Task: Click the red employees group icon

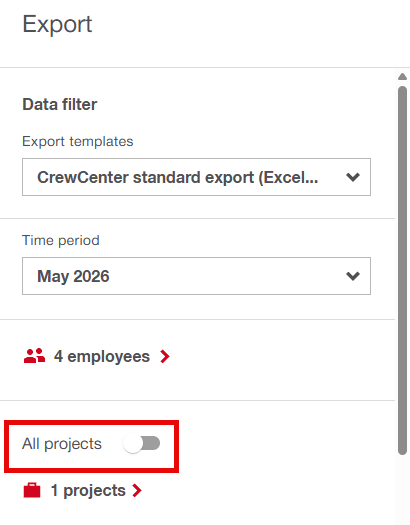Action: [34, 356]
